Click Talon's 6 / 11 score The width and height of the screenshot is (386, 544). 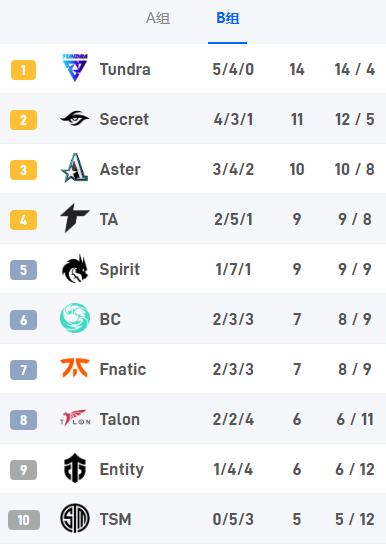355,419
